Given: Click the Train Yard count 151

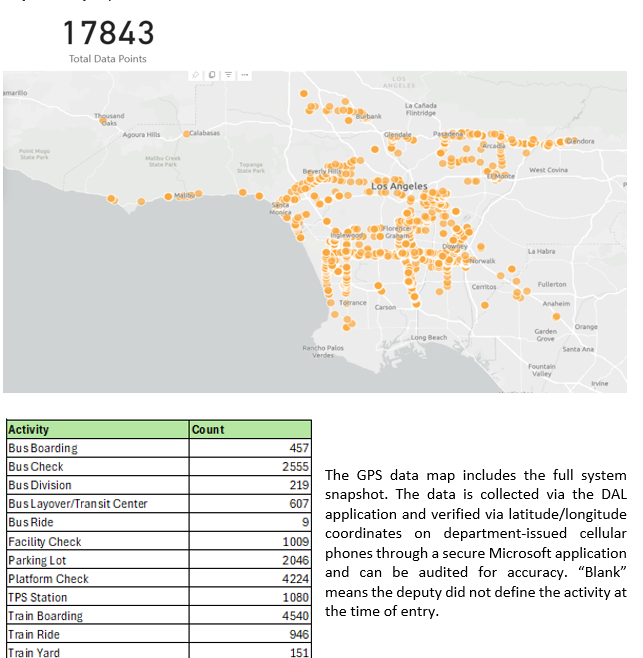Looking at the screenshot, I should click(x=300, y=653).
